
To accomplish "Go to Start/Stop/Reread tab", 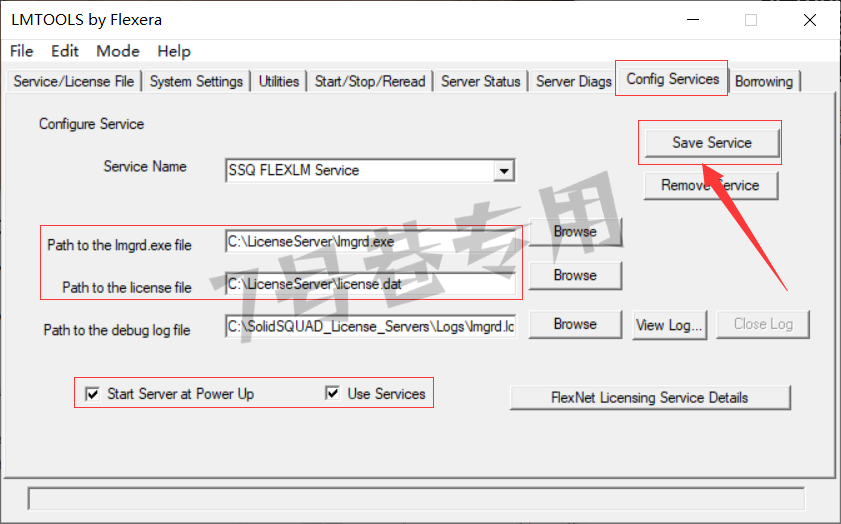I will [370, 82].
